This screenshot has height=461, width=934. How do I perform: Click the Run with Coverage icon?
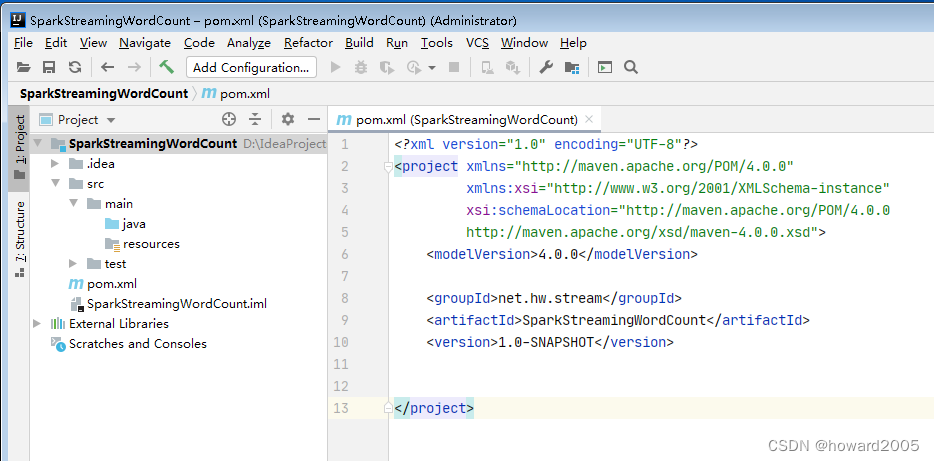click(x=387, y=68)
